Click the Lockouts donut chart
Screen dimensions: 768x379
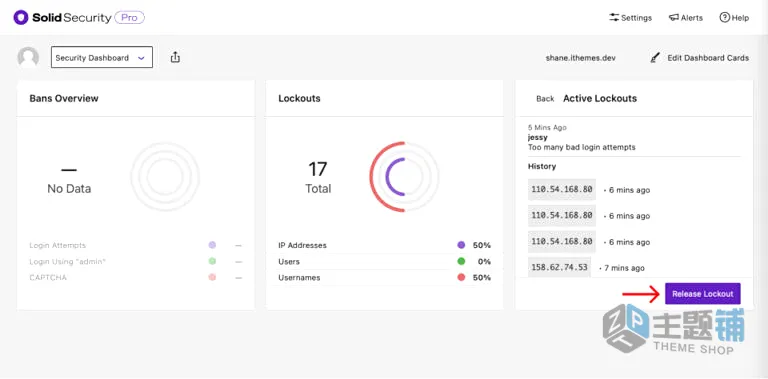404,177
